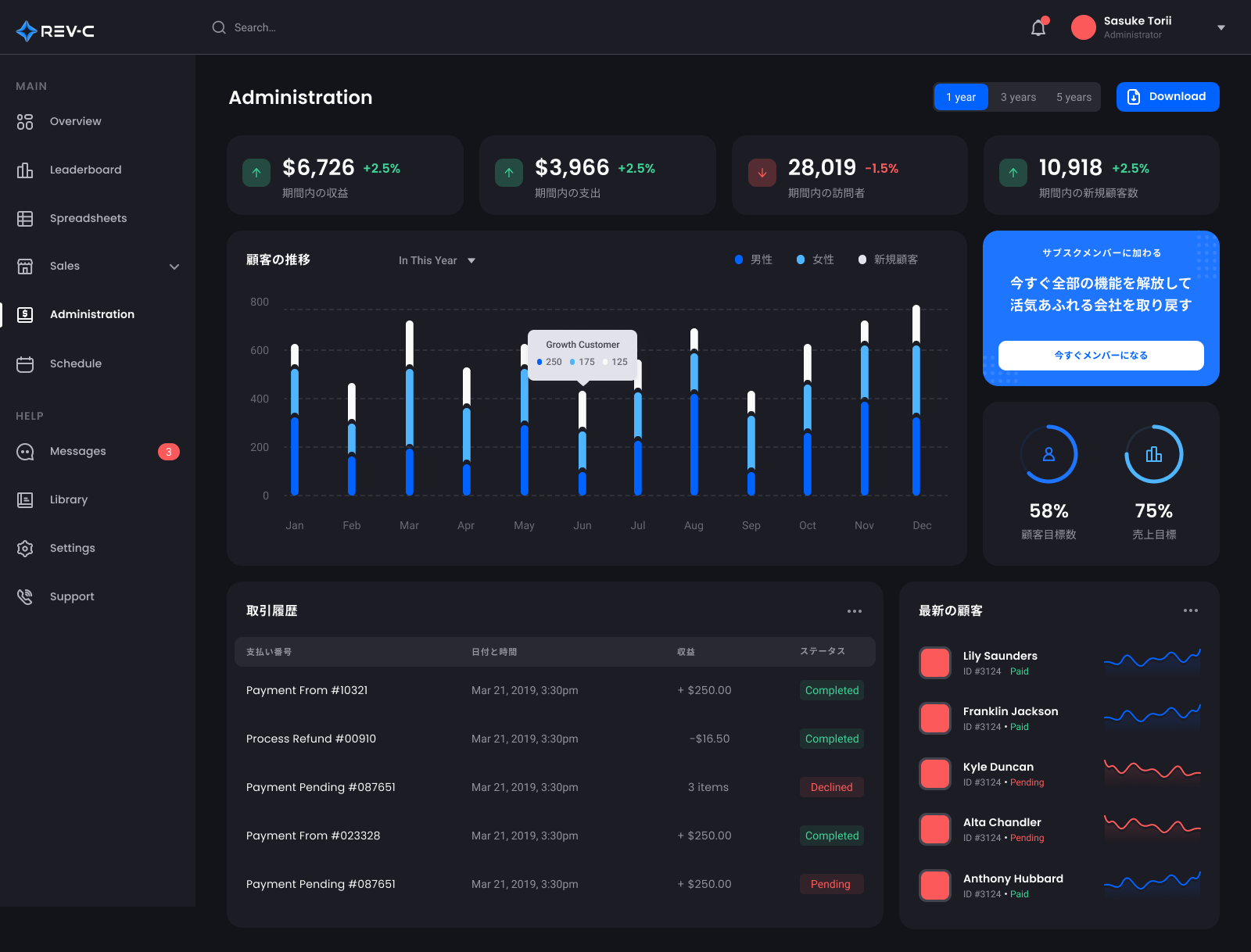Toggle the 新規顧客 legend series
This screenshot has height=952, width=1251.
(x=888, y=259)
